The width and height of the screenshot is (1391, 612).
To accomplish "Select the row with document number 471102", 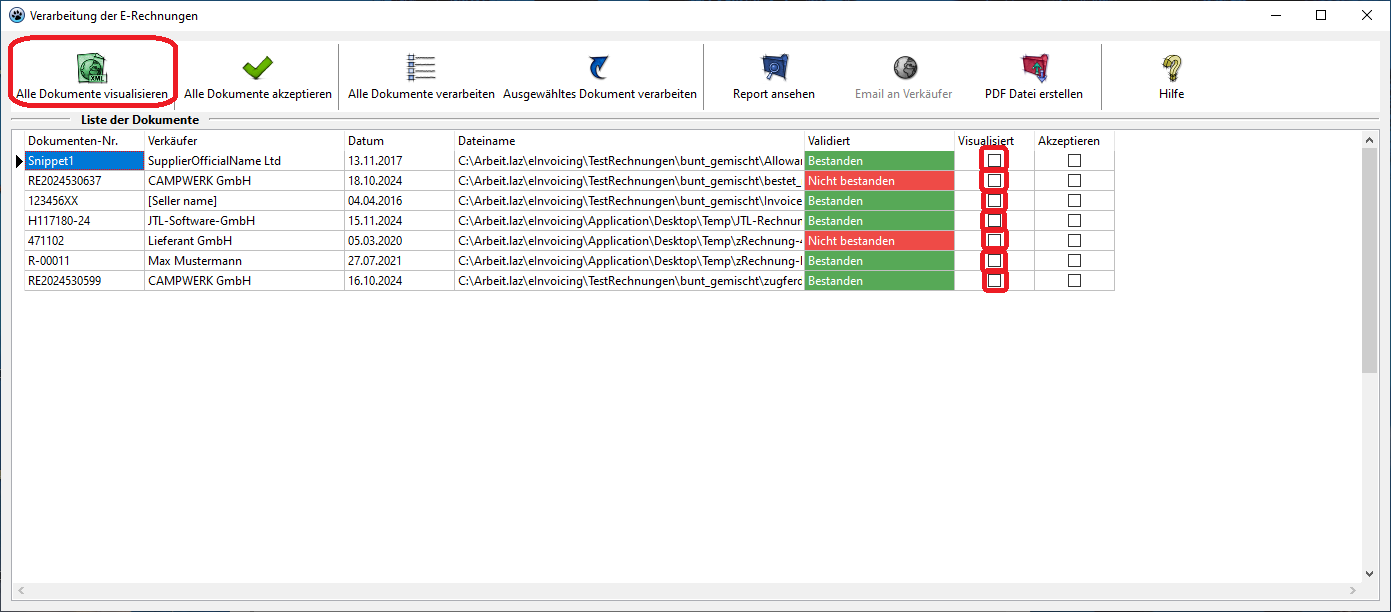I will tap(84, 241).
